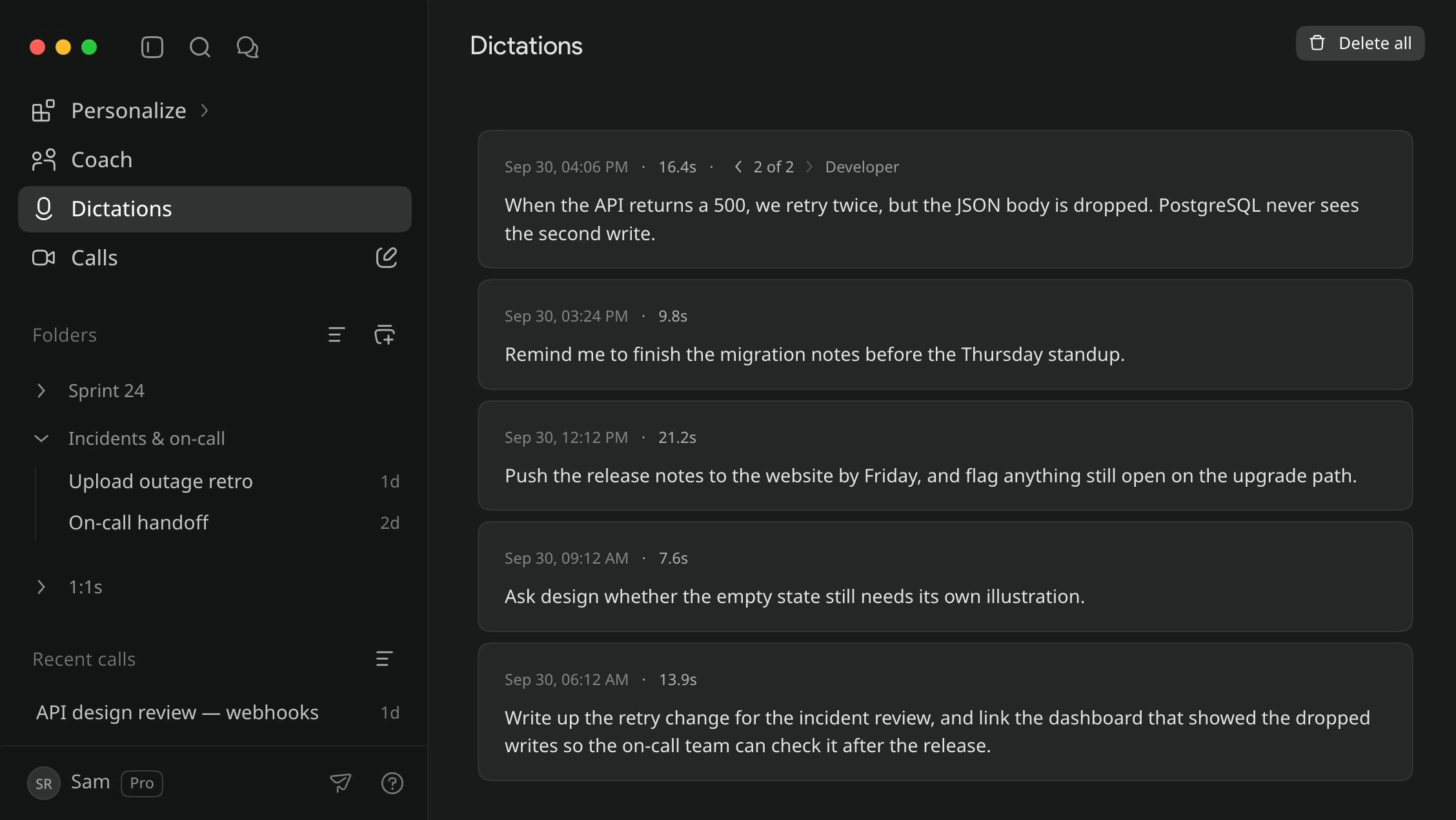Image resolution: width=1456 pixels, height=820 pixels.
Task: Click the "2 of 2" version counter
Action: [x=773, y=167]
